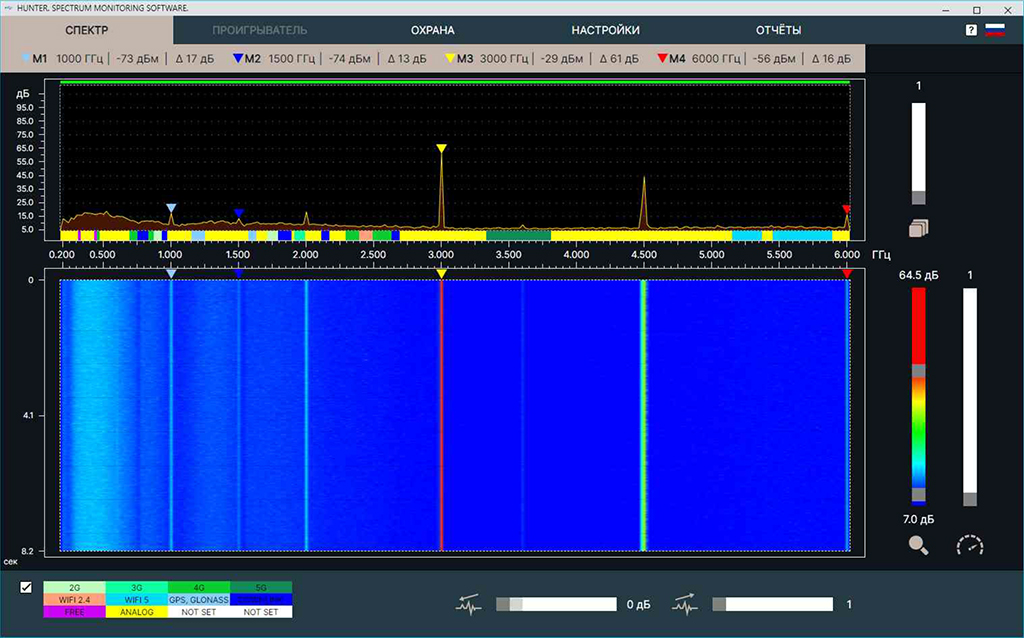
Task: Click the M2 frequency value 1500 ГГц
Action: click(292, 59)
